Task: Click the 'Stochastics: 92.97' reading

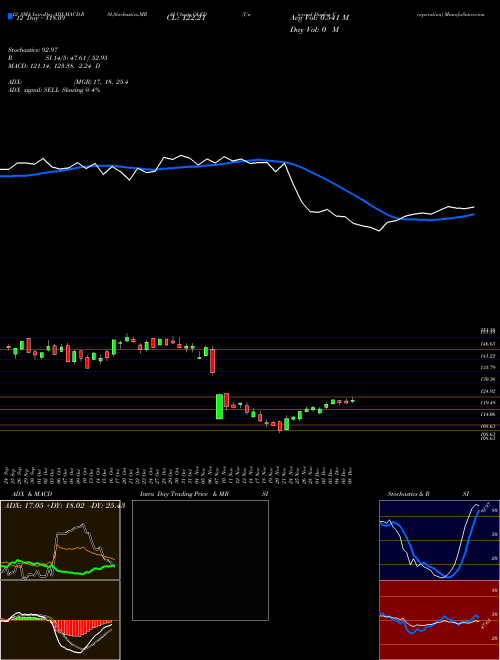Action: [32, 50]
